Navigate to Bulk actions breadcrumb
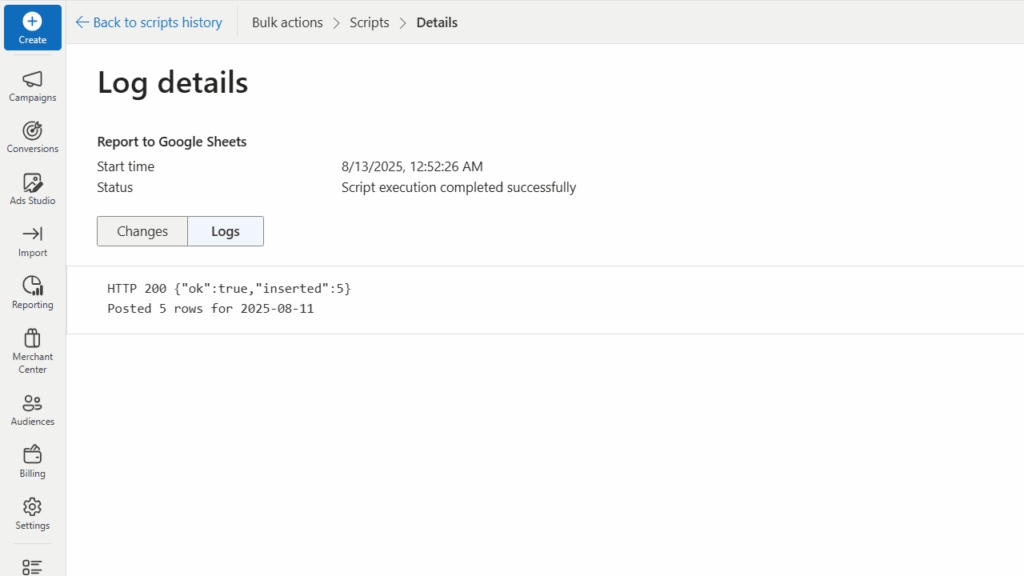 pyautogui.click(x=287, y=22)
